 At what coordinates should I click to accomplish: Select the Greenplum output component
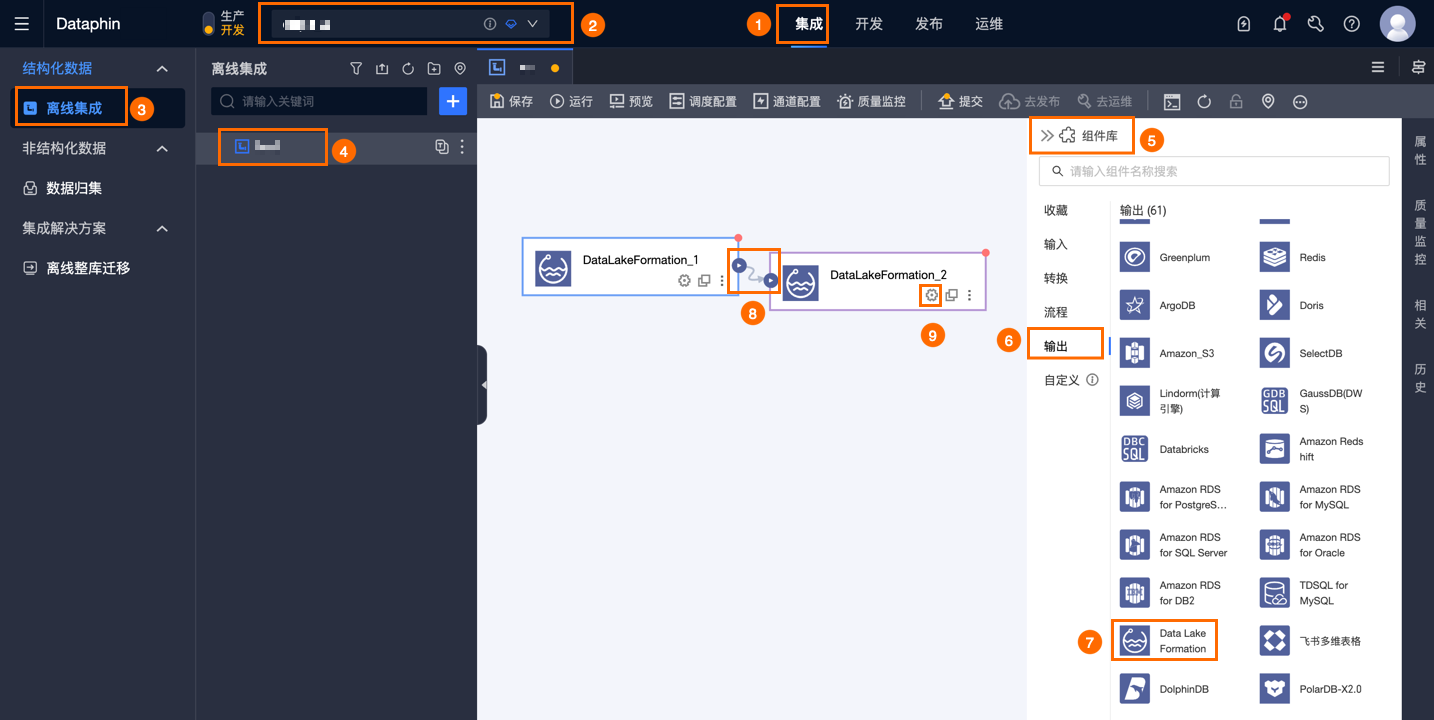coord(1166,257)
